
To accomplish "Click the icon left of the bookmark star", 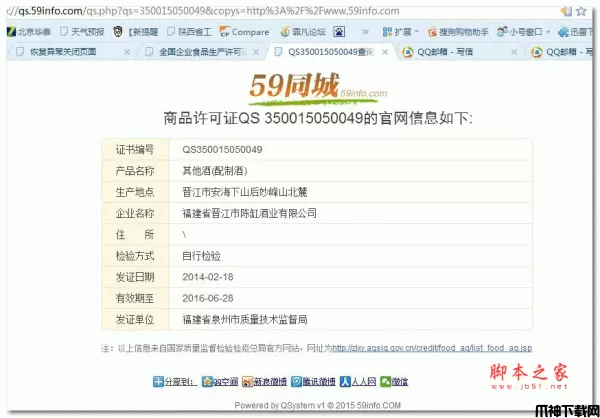I will coord(566,11).
